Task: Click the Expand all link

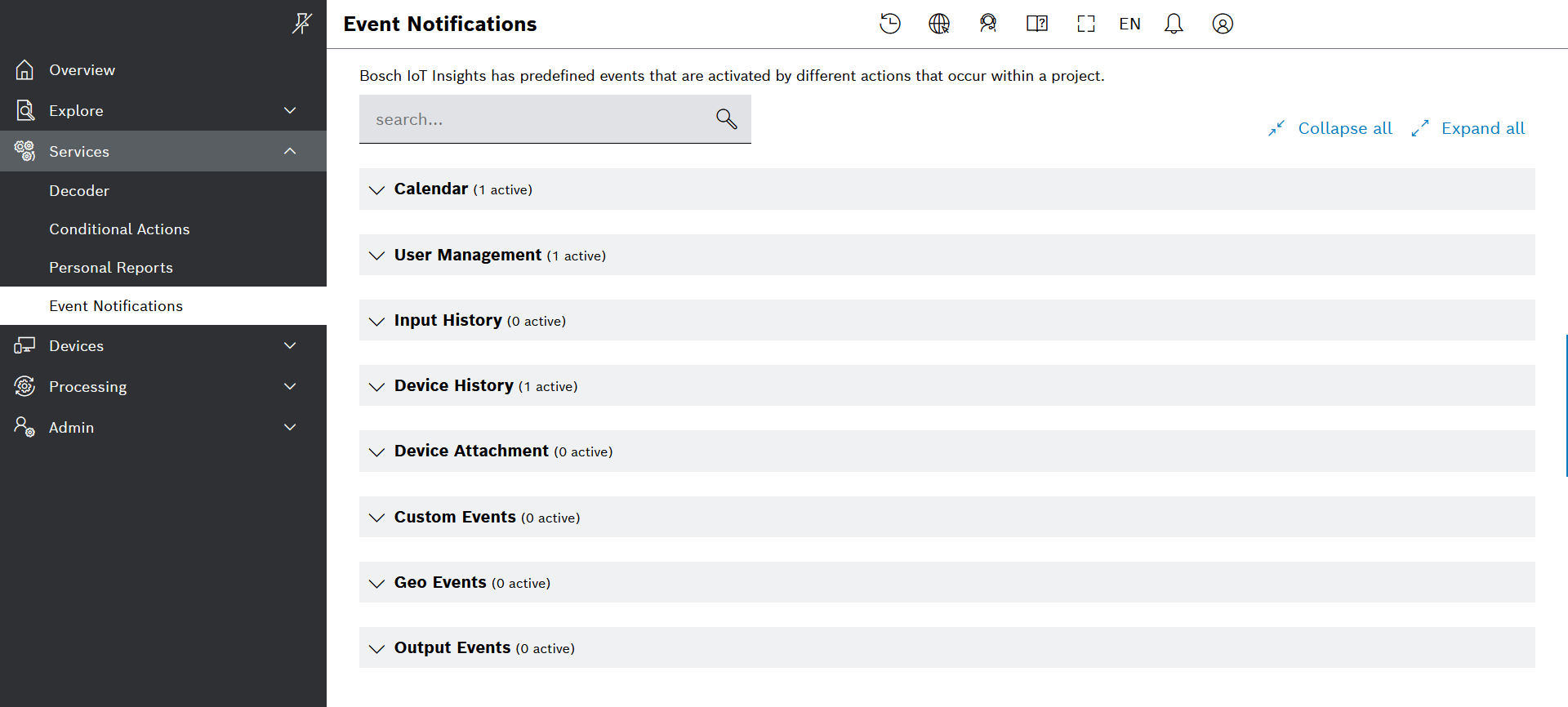Action: (1482, 128)
